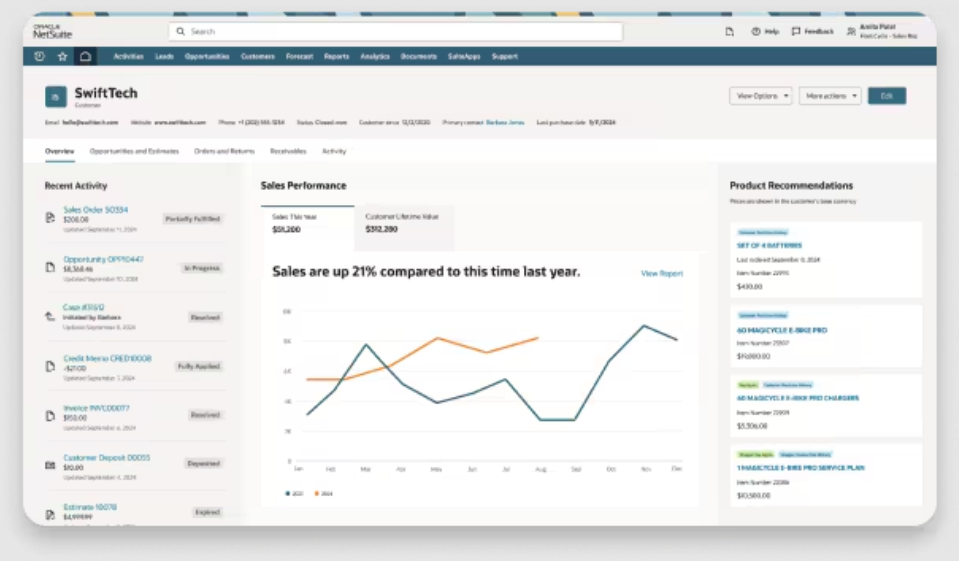Go to the Home icon

[x=86, y=56]
